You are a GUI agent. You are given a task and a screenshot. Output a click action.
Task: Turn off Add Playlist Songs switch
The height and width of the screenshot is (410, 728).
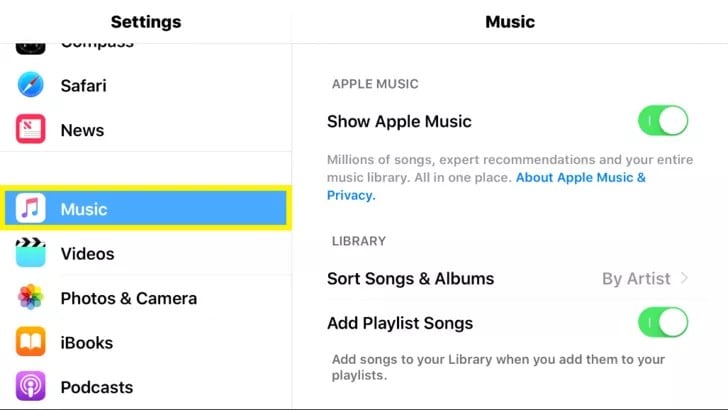tap(663, 323)
